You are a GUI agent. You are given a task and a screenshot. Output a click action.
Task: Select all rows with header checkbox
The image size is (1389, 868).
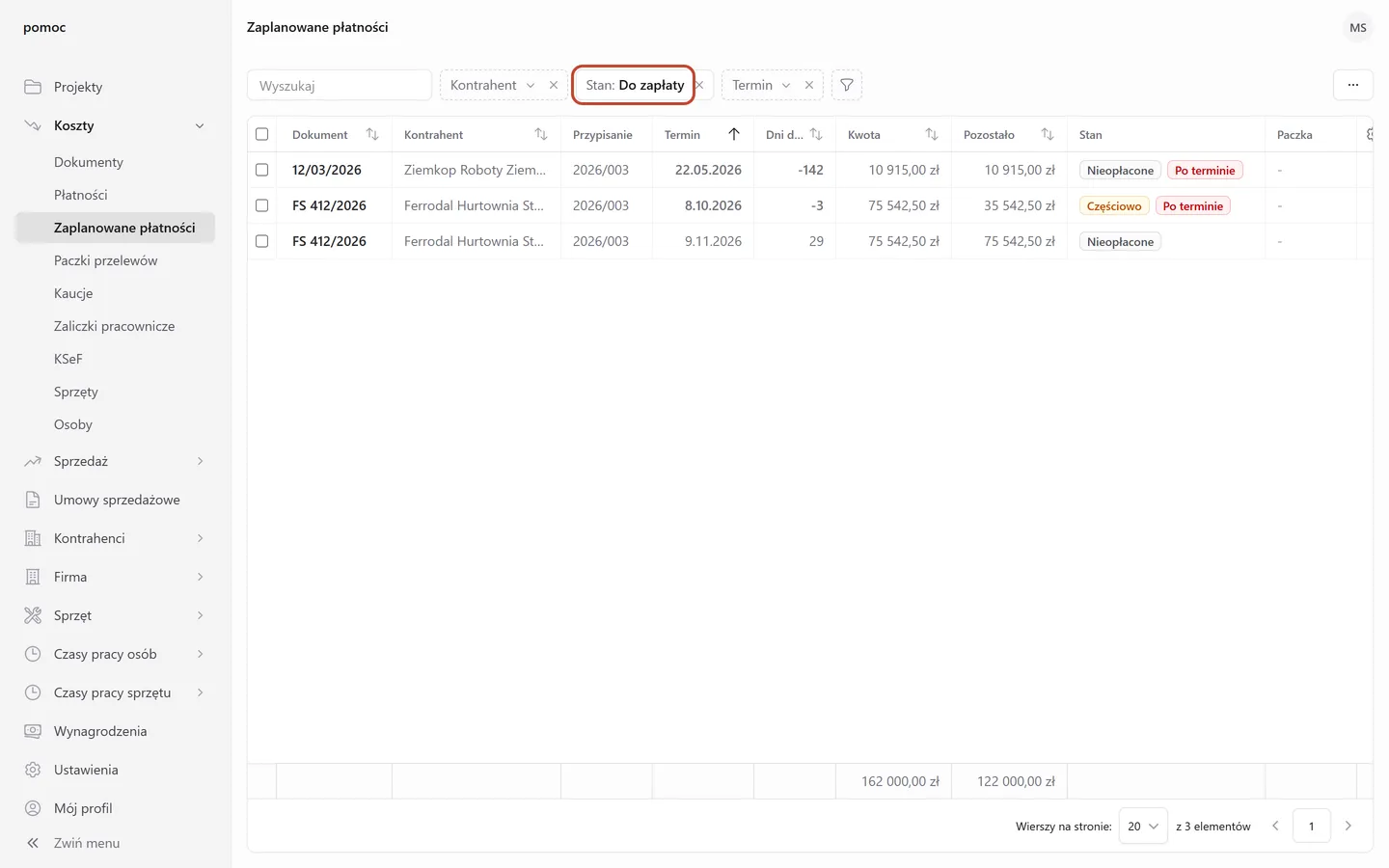pyautogui.click(x=261, y=134)
